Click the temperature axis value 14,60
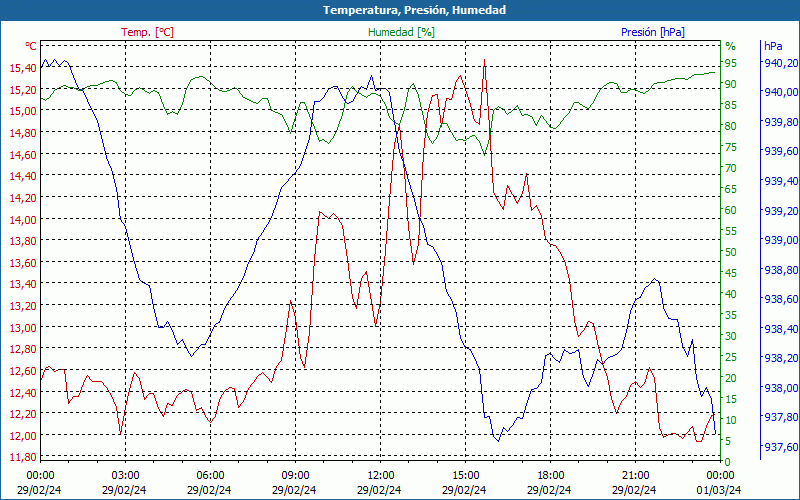The height and width of the screenshot is (500, 800). 23,155
